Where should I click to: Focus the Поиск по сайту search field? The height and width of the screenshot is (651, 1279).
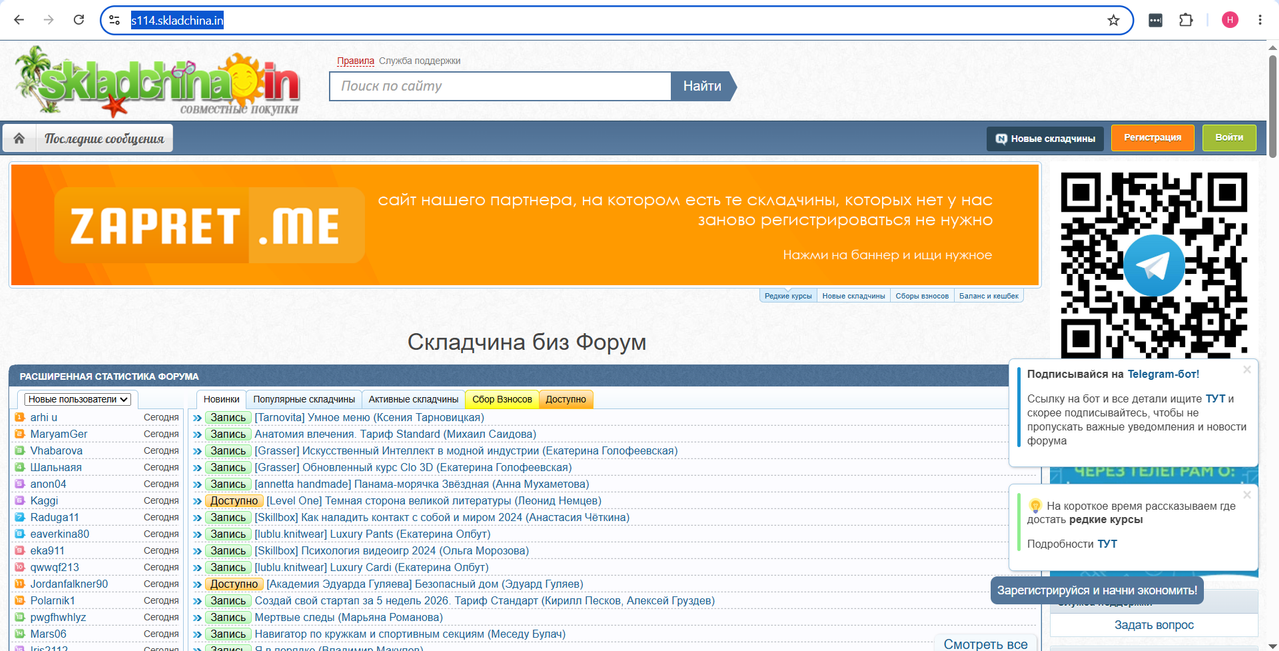pyautogui.click(x=500, y=86)
